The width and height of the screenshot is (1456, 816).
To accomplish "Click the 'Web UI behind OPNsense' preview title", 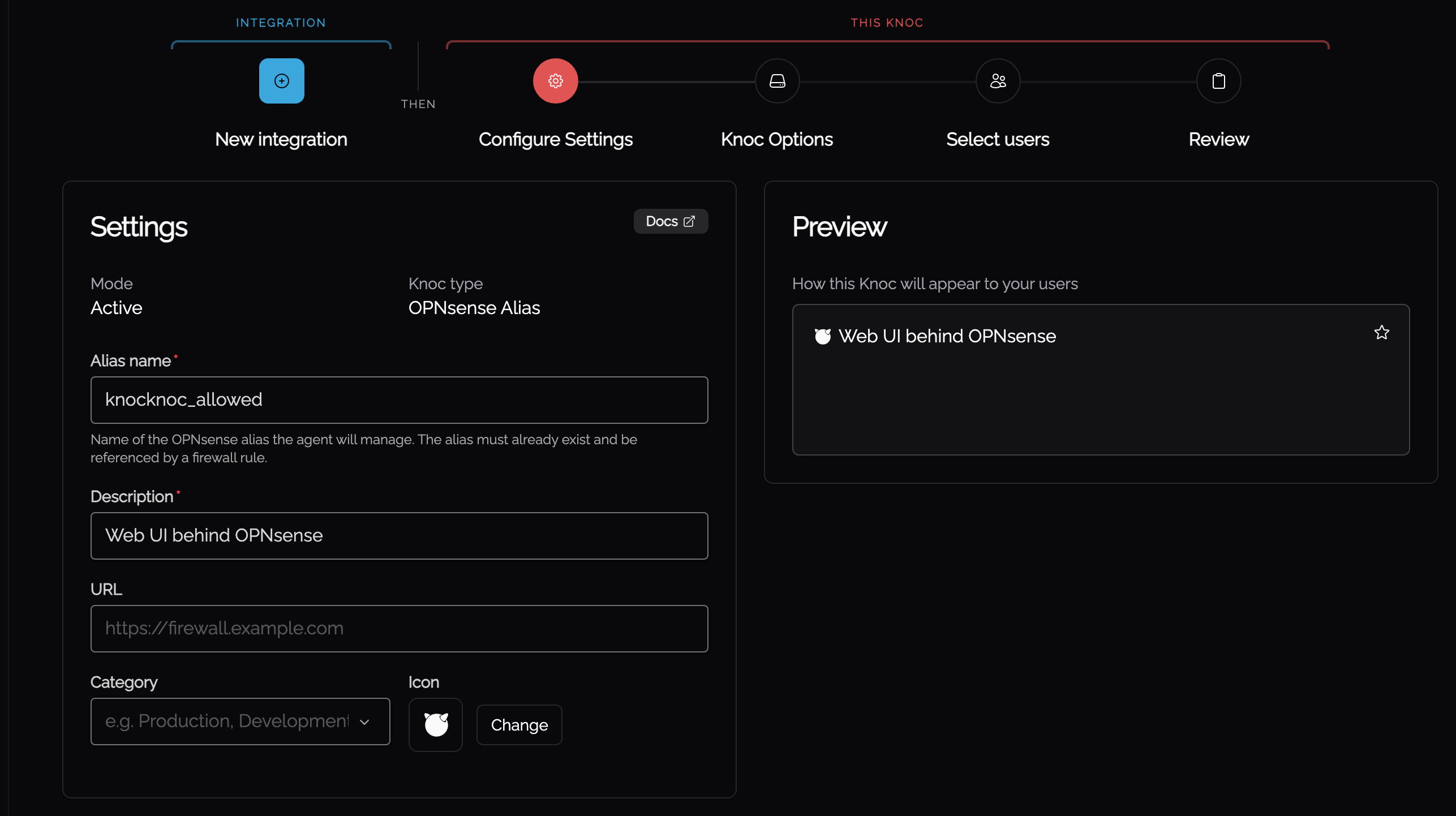I will coord(947,336).
